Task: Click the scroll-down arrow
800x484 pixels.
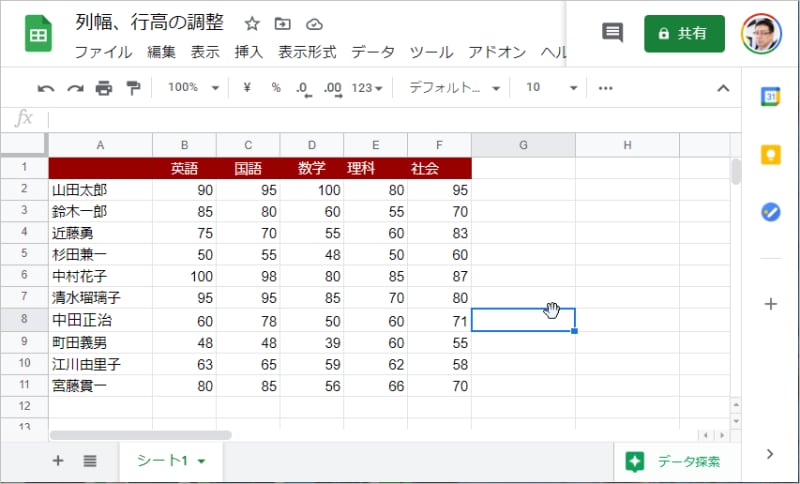Action: (x=735, y=421)
